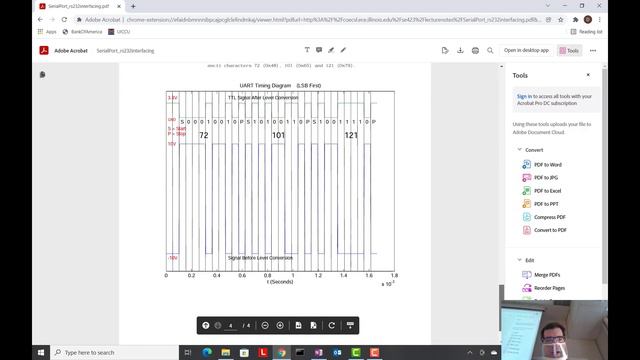Rotate the page clockwise
This screenshot has width=640, height=360.
click(332, 325)
